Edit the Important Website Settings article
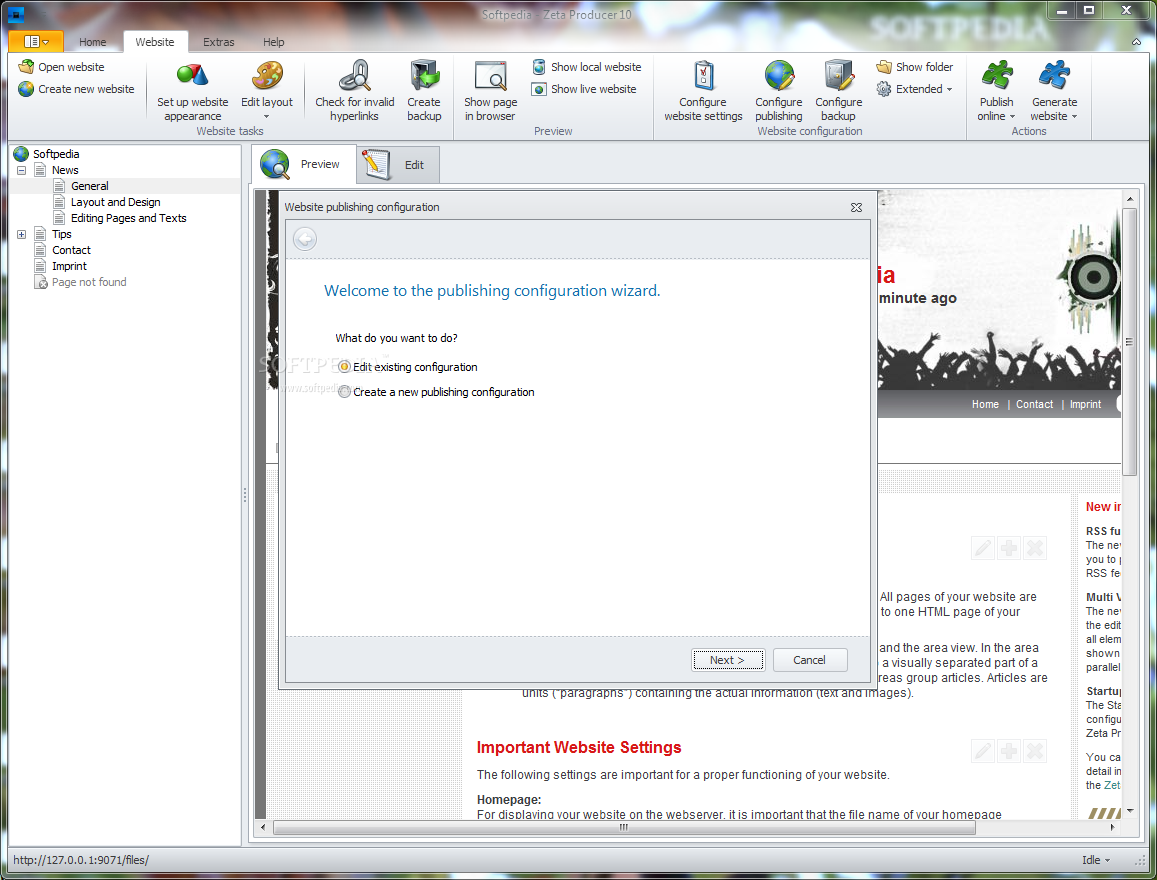 point(983,751)
